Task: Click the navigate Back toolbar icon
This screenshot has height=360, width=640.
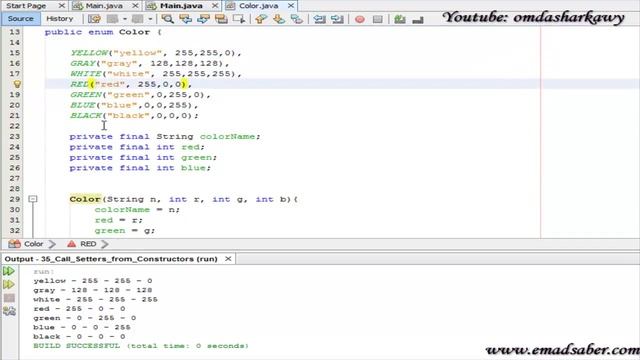Action: click(112, 19)
